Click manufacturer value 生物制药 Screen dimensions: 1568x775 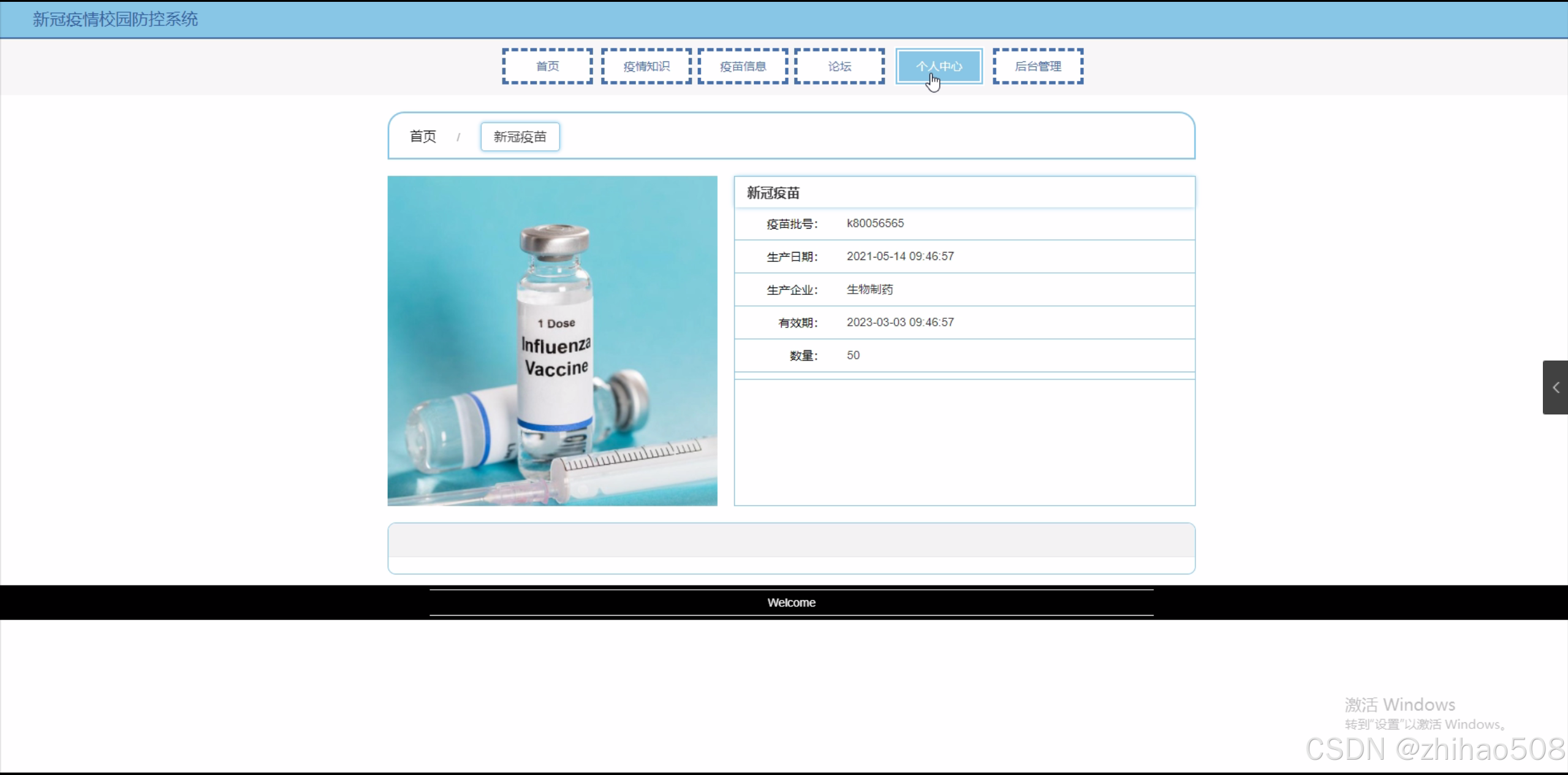click(x=869, y=289)
